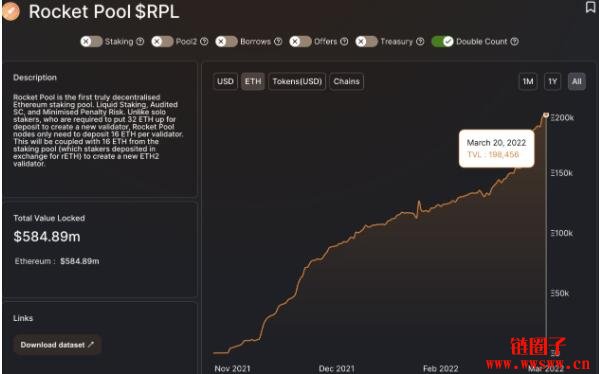This screenshot has height=374, width=599.
Task: Open the Treasury help question-mark icon
Action: pos(420,41)
